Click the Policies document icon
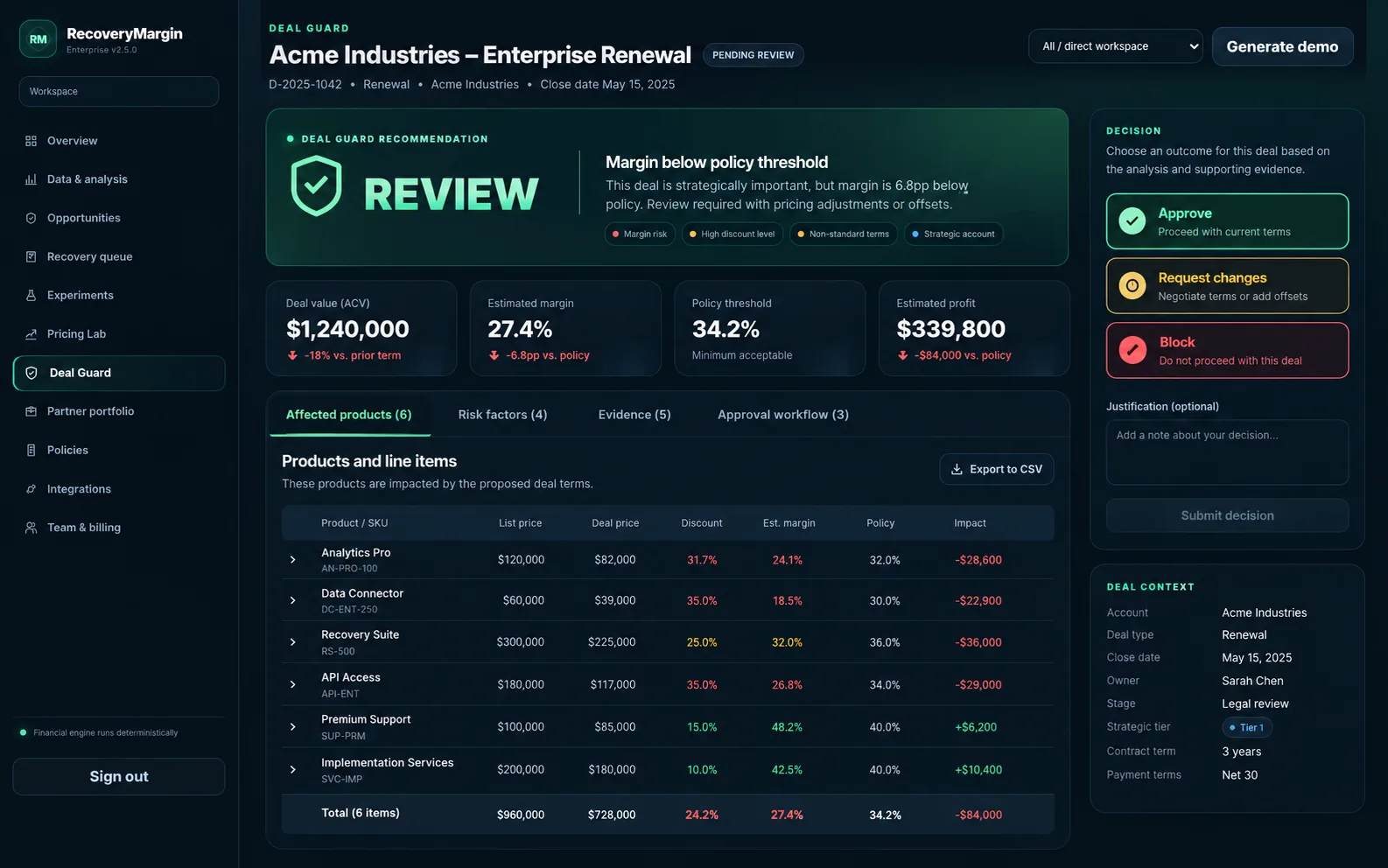This screenshot has width=1388, height=868. tap(32, 450)
